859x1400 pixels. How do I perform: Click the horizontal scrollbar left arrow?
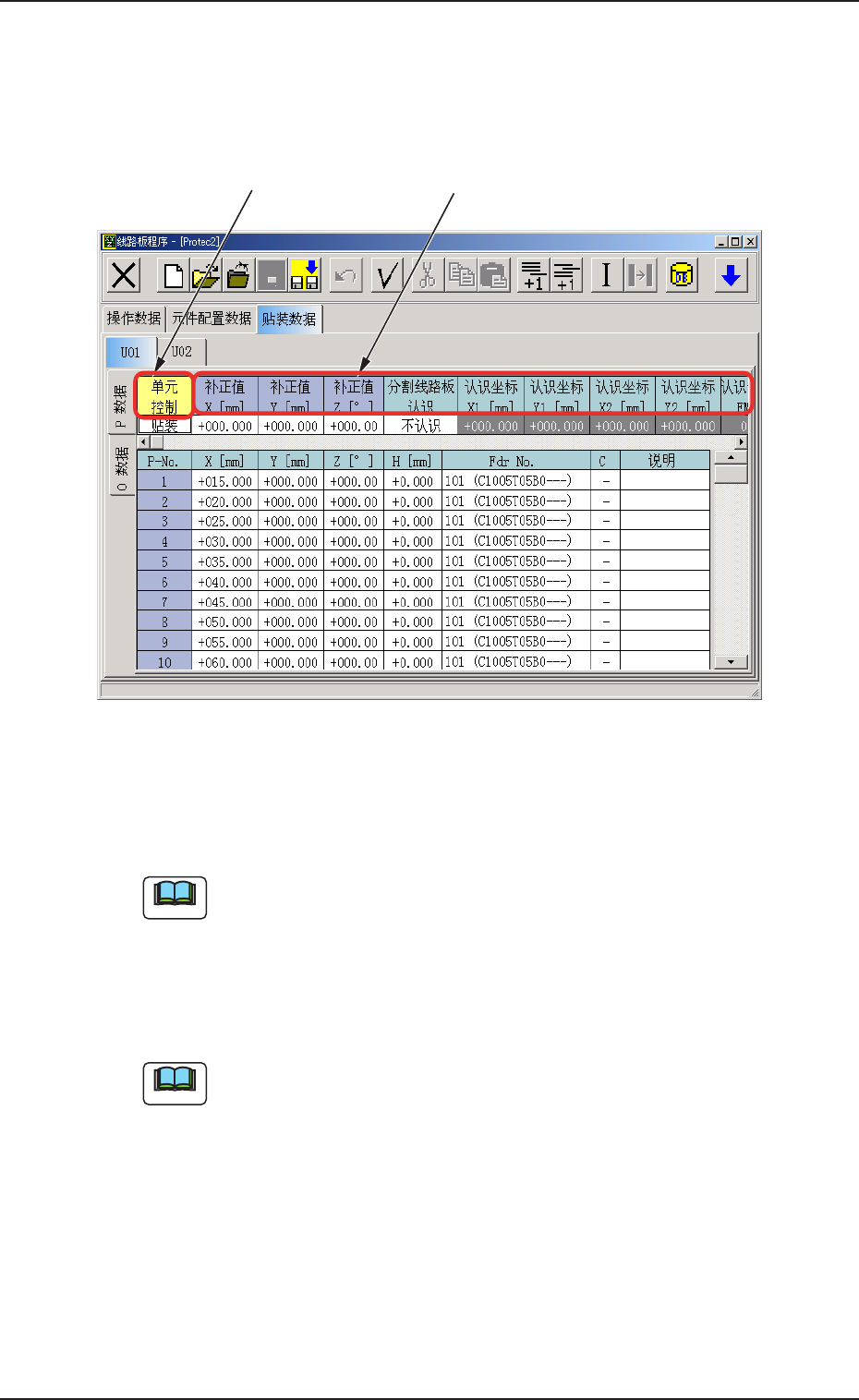(x=143, y=442)
